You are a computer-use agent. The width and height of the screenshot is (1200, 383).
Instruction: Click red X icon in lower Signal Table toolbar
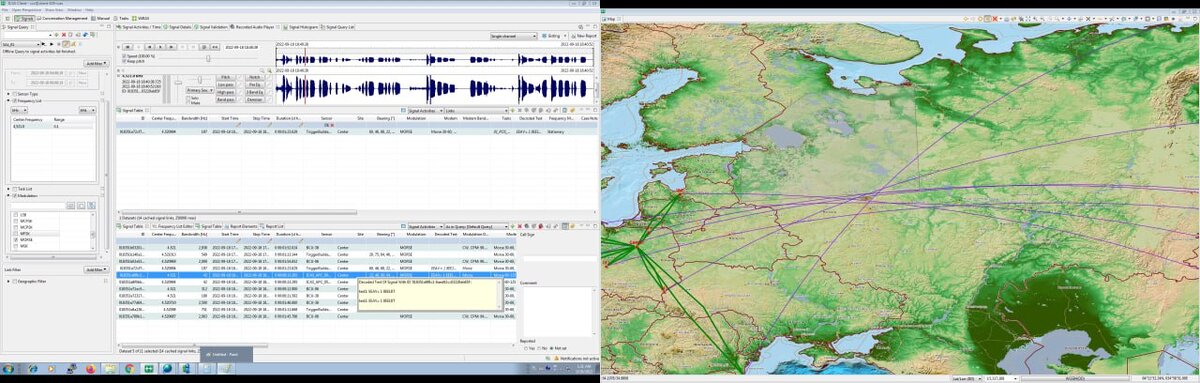point(520,227)
